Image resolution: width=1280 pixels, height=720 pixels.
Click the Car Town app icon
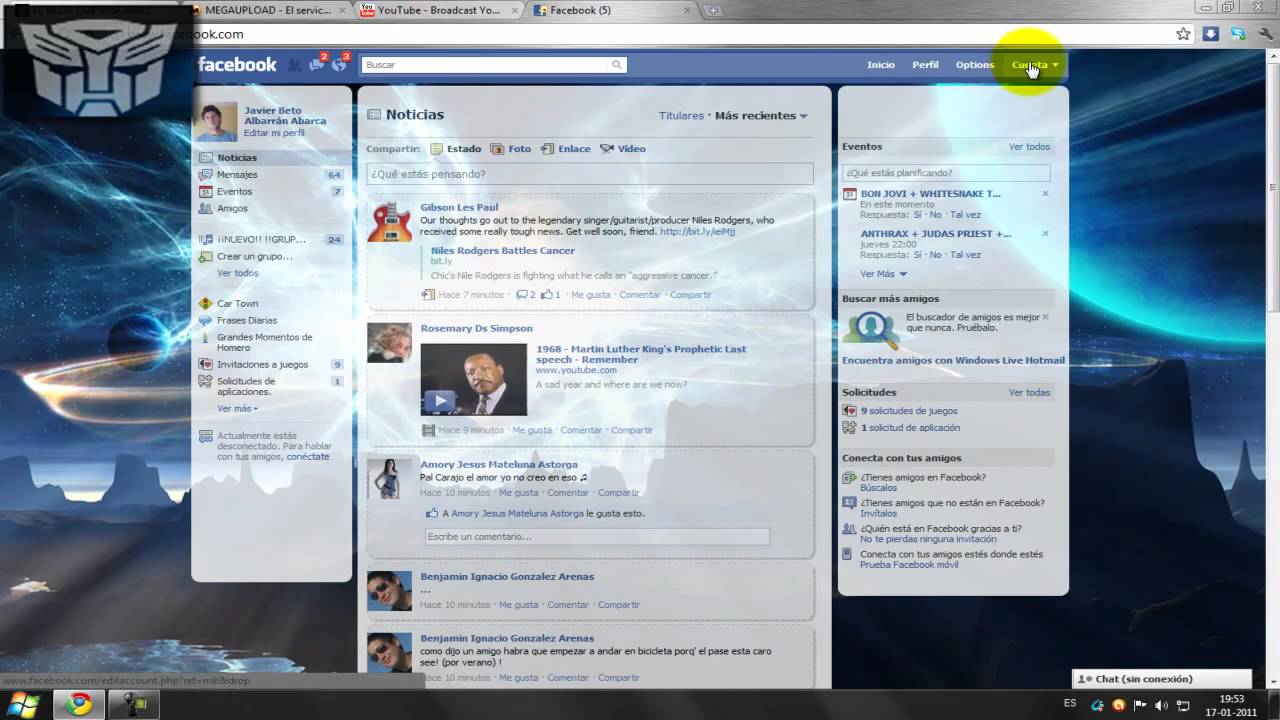click(x=205, y=303)
